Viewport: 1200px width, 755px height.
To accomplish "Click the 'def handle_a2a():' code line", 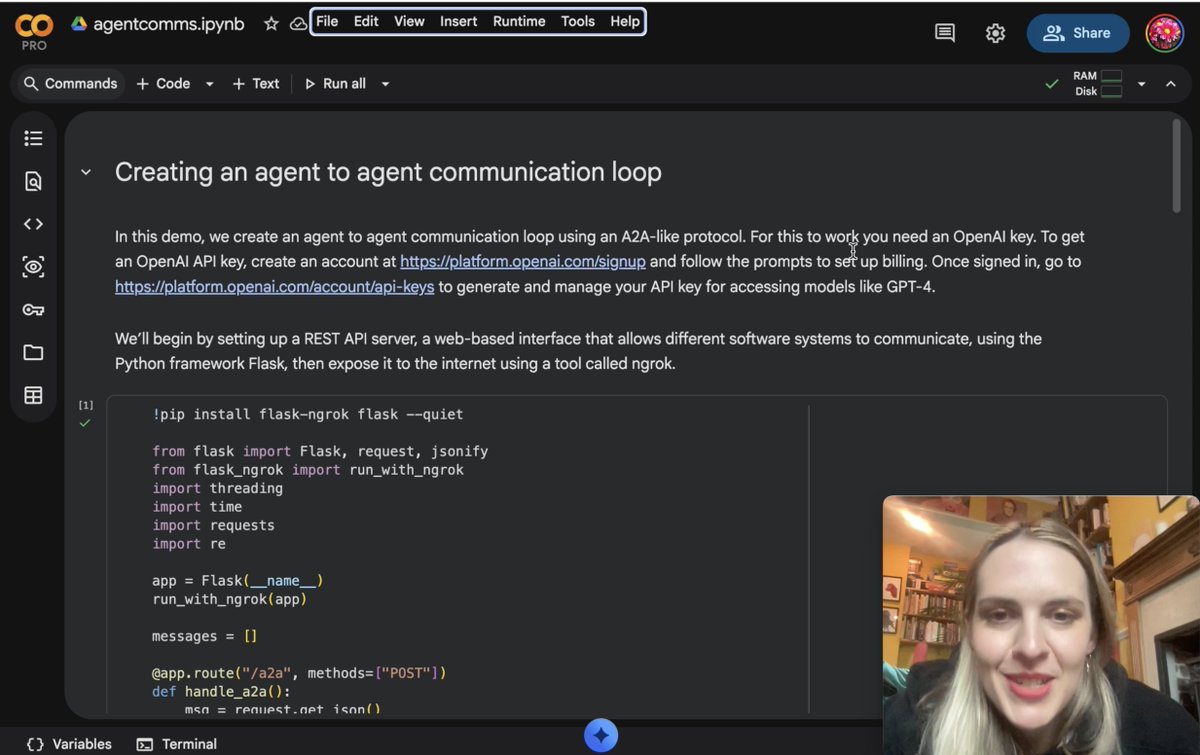I will 221,691.
